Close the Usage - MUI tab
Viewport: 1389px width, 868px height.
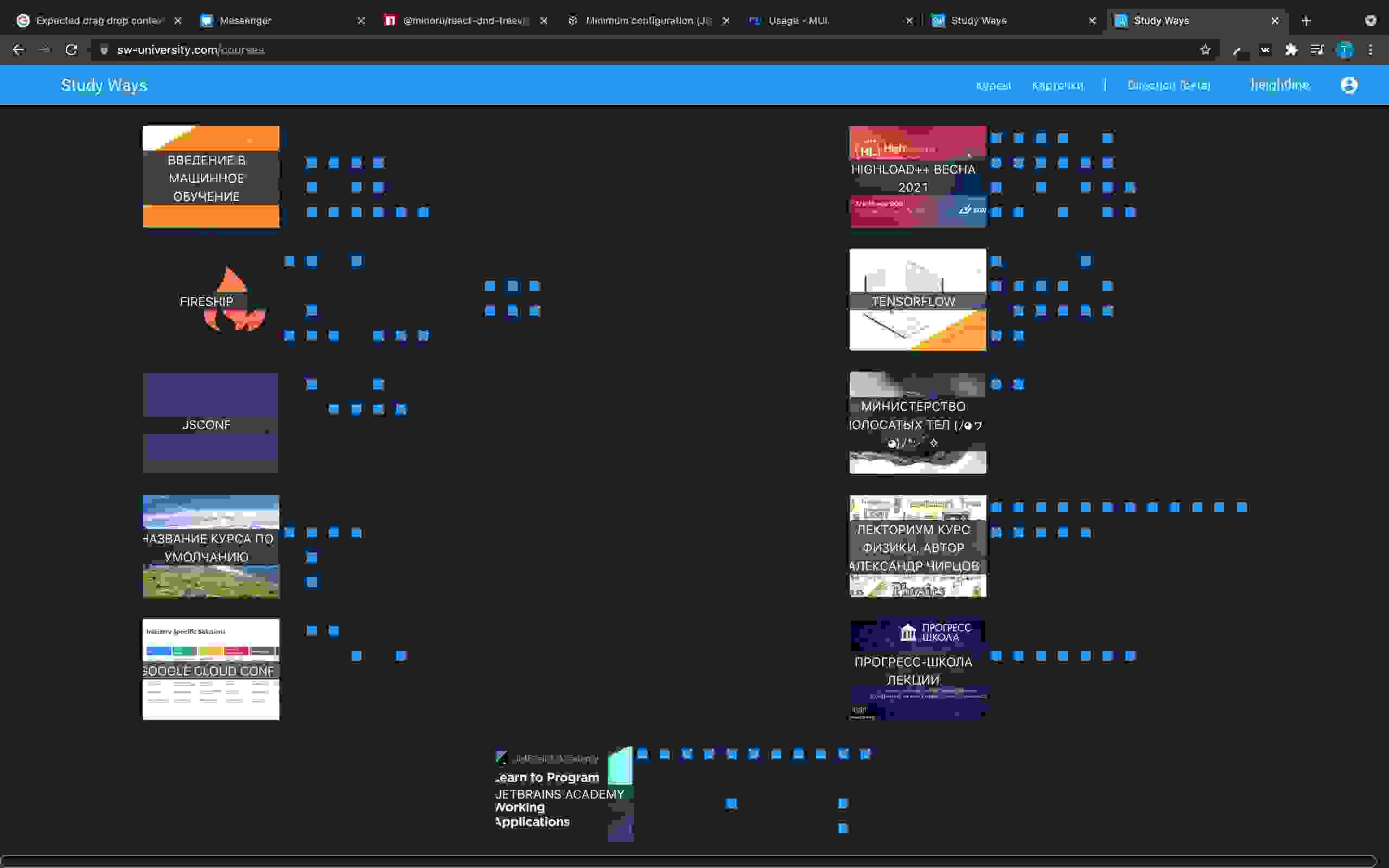[909, 21]
